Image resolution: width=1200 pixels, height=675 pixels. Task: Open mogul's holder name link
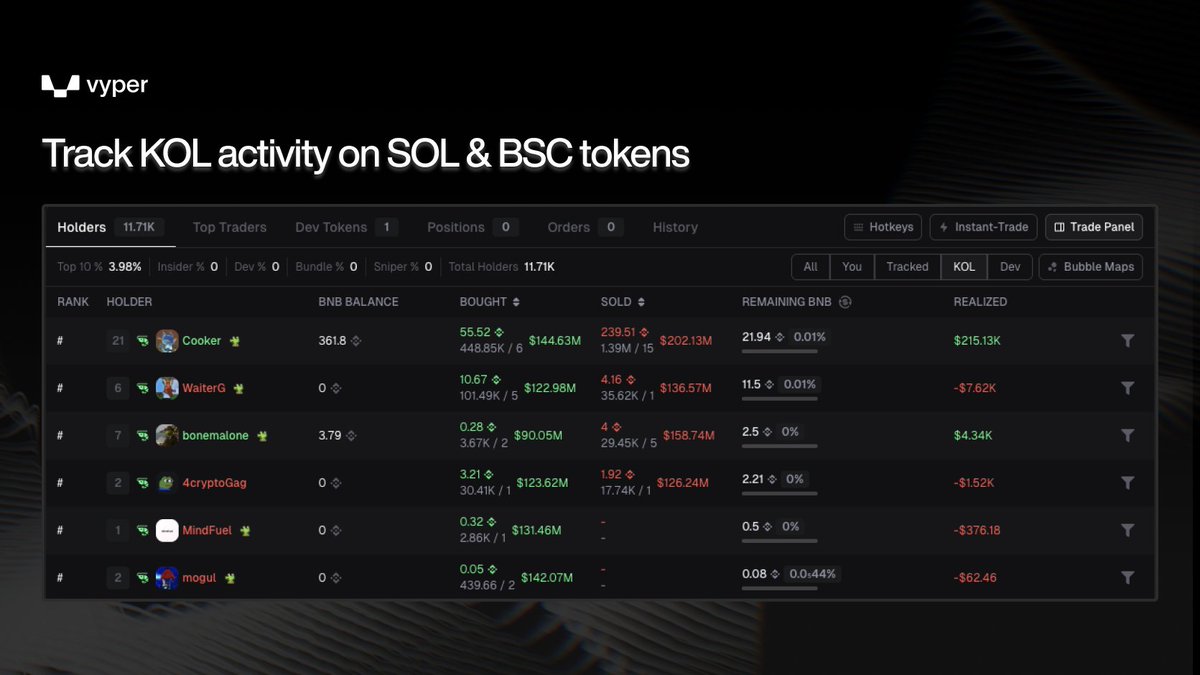point(199,578)
